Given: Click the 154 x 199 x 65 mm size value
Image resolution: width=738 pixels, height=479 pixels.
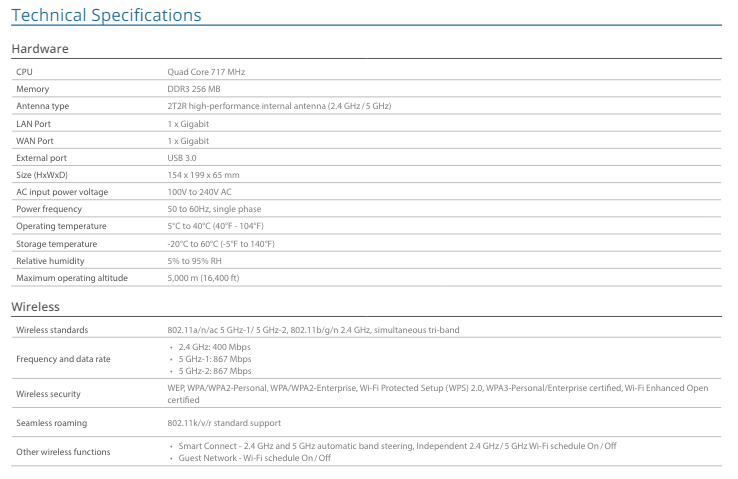Looking at the screenshot, I should pos(203,175).
